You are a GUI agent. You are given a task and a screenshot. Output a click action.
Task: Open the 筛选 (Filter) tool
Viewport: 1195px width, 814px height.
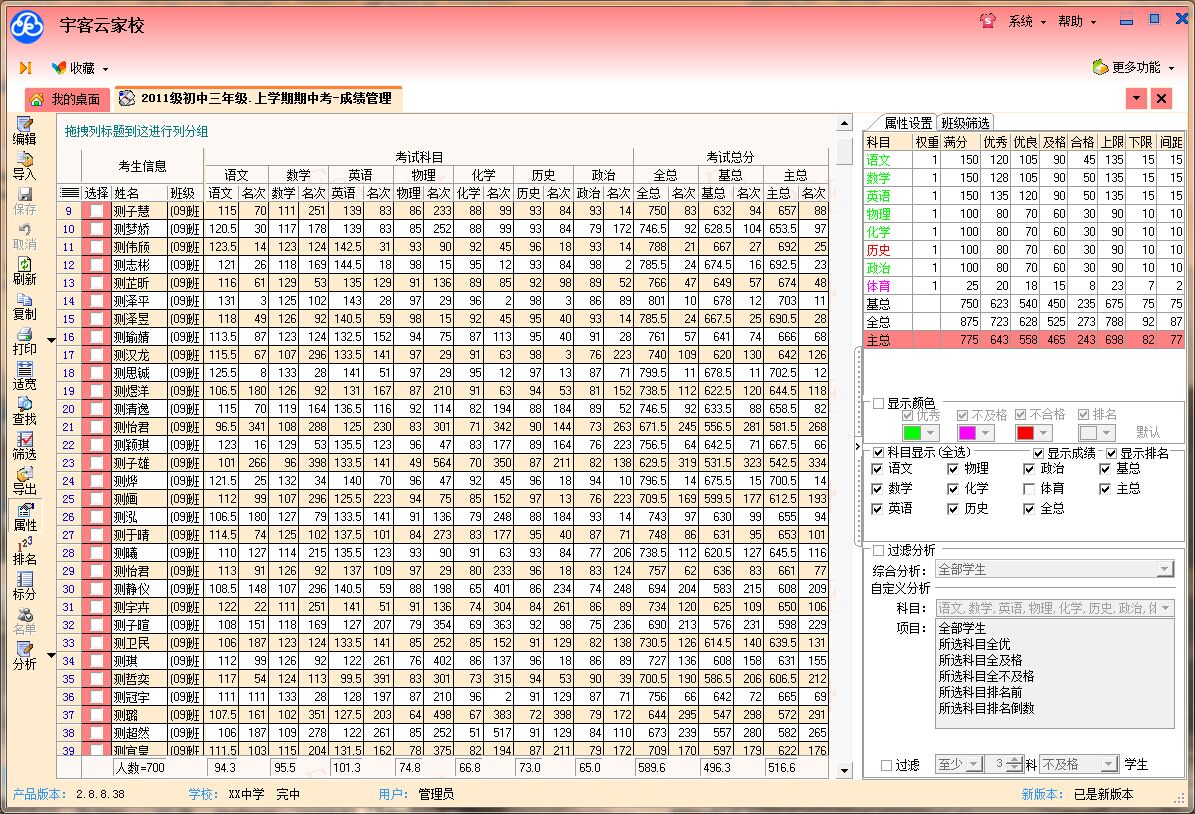point(24,446)
